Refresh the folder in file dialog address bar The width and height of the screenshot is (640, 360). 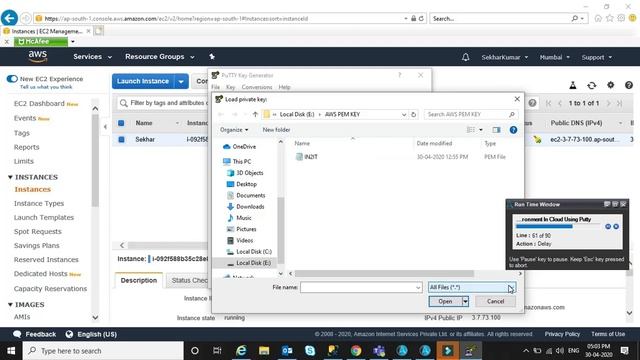413,114
